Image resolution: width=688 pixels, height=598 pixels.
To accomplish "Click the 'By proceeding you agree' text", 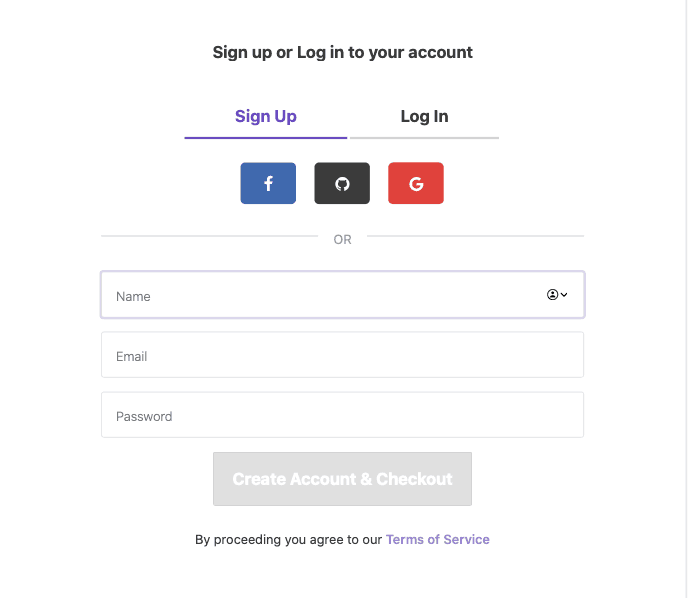I will click(288, 539).
